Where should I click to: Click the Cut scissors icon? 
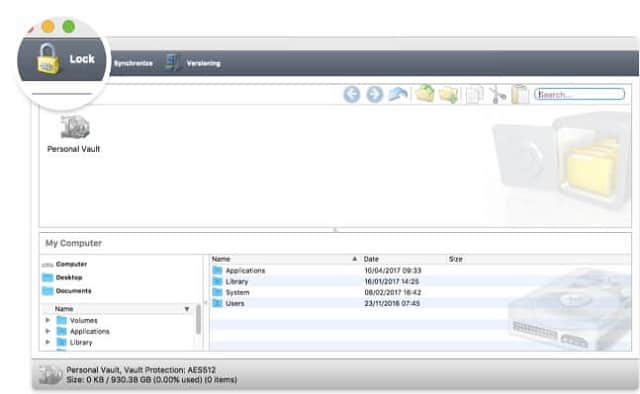click(497, 94)
